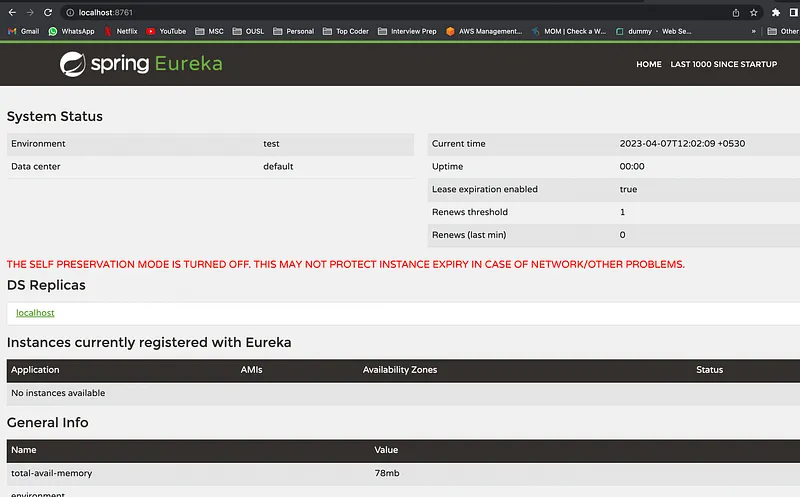Image resolution: width=800 pixels, height=497 pixels.
Task: Click the red self preservation mode warning
Action: (345, 264)
